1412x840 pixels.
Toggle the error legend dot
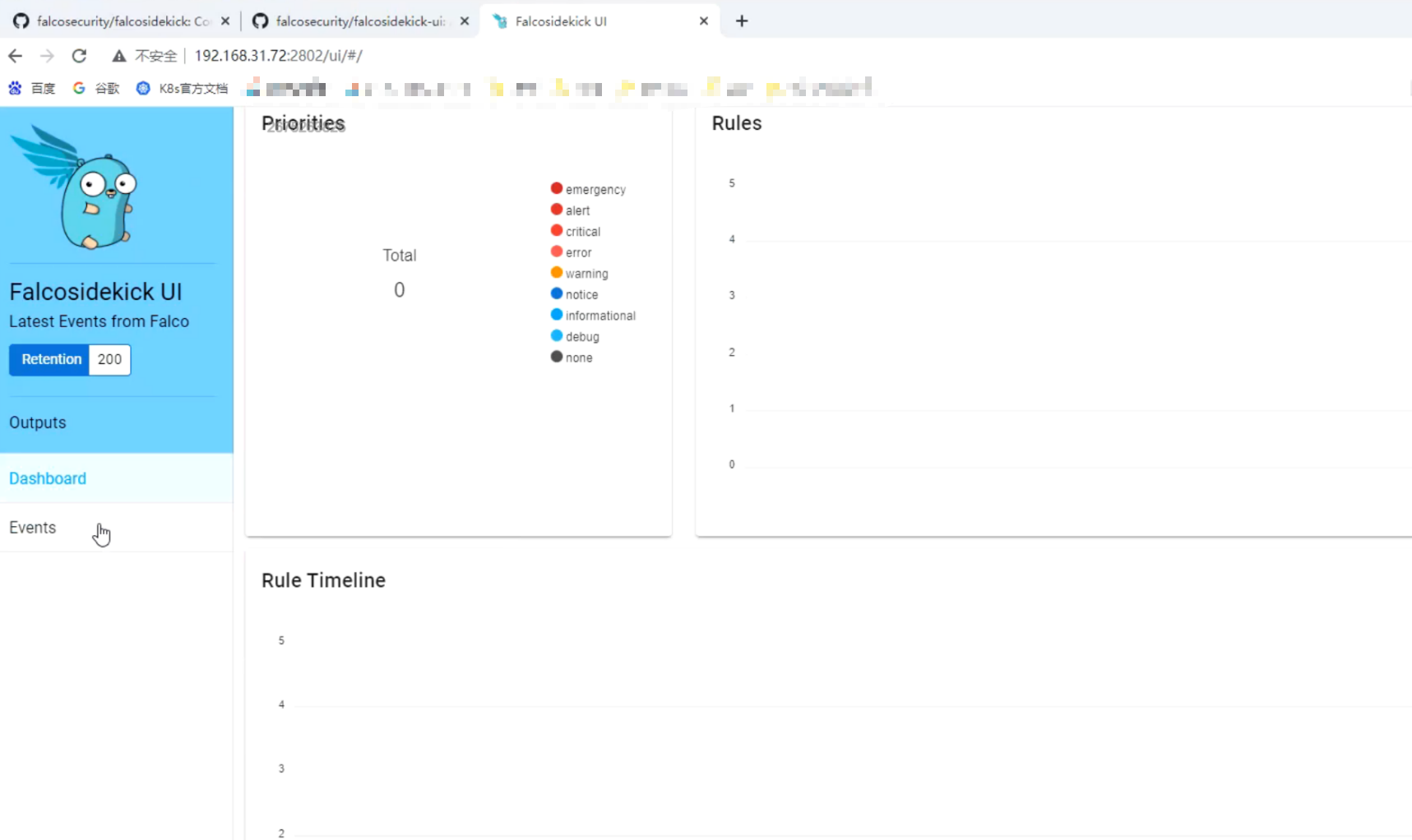(x=557, y=252)
